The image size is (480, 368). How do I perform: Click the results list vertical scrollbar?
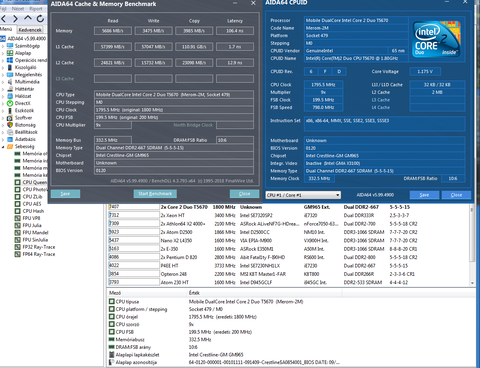pyautogui.click(x=472, y=244)
